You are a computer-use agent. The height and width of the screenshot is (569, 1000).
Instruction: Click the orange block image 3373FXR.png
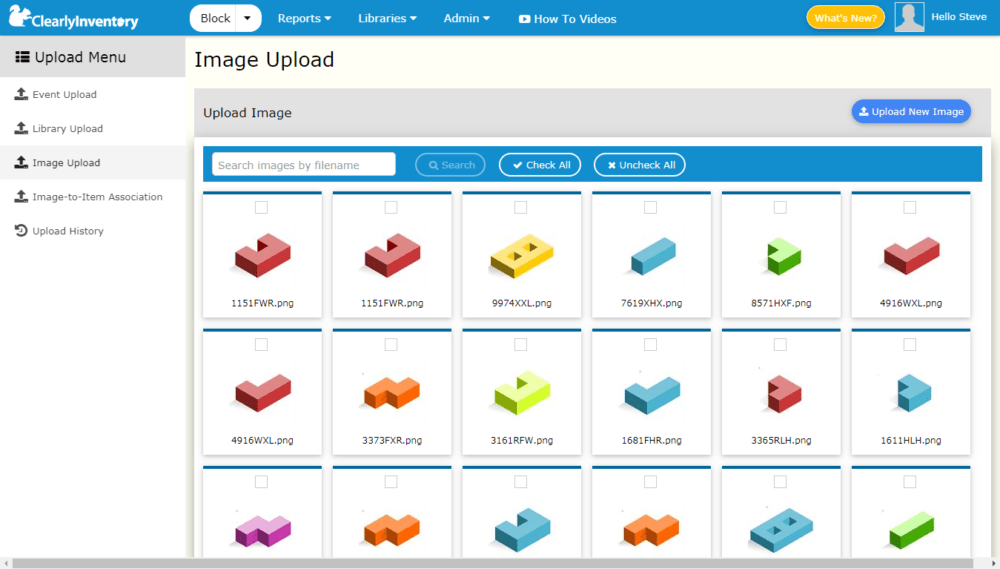392,392
